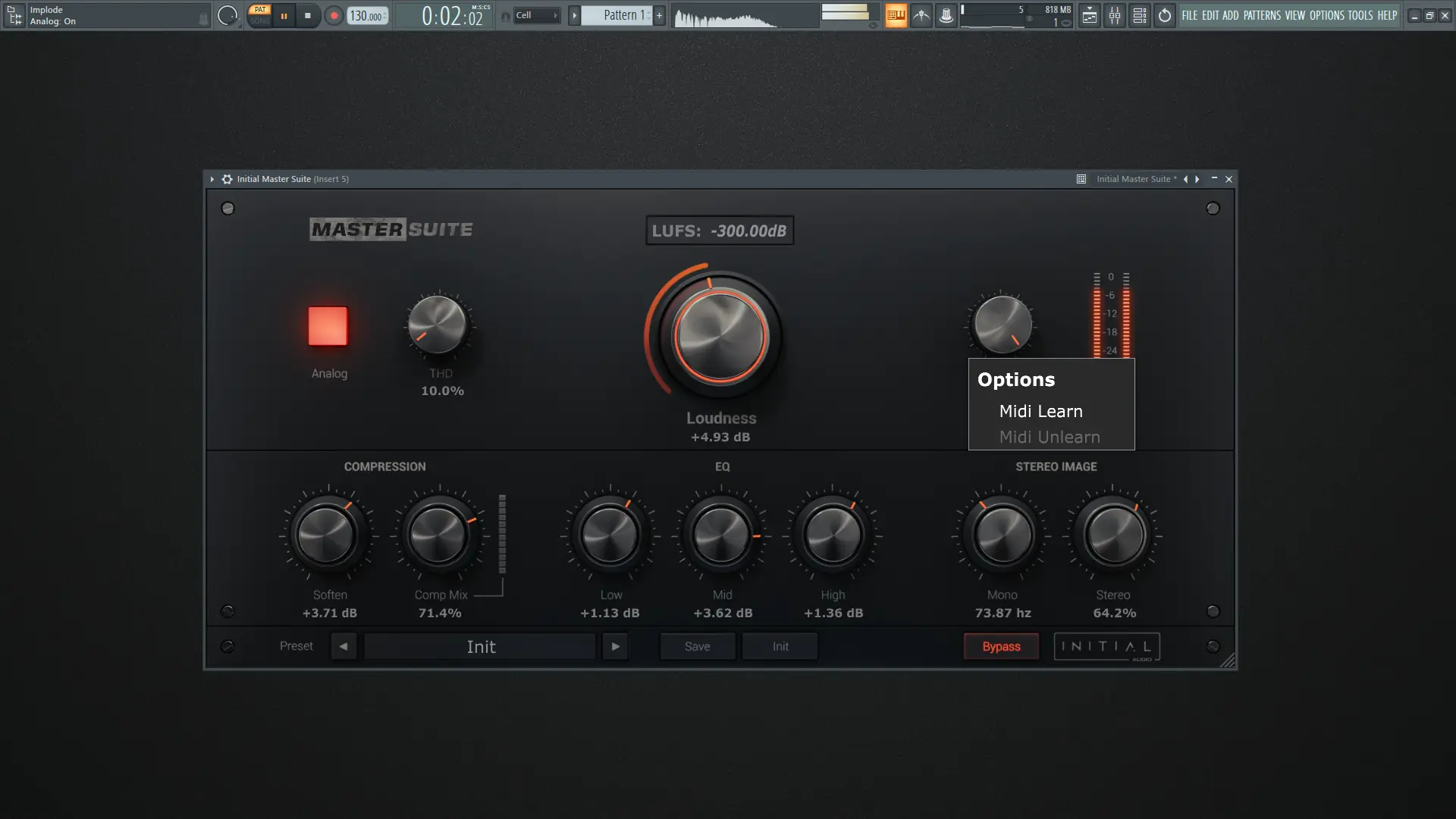
Task: Click the plugin options gear icon
Action: [227, 179]
